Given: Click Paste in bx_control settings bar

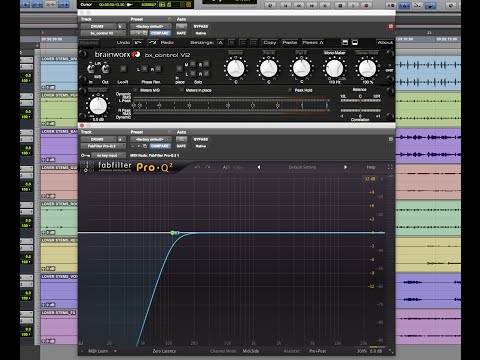Looking at the screenshot, I should pyautogui.click(x=289, y=43).
